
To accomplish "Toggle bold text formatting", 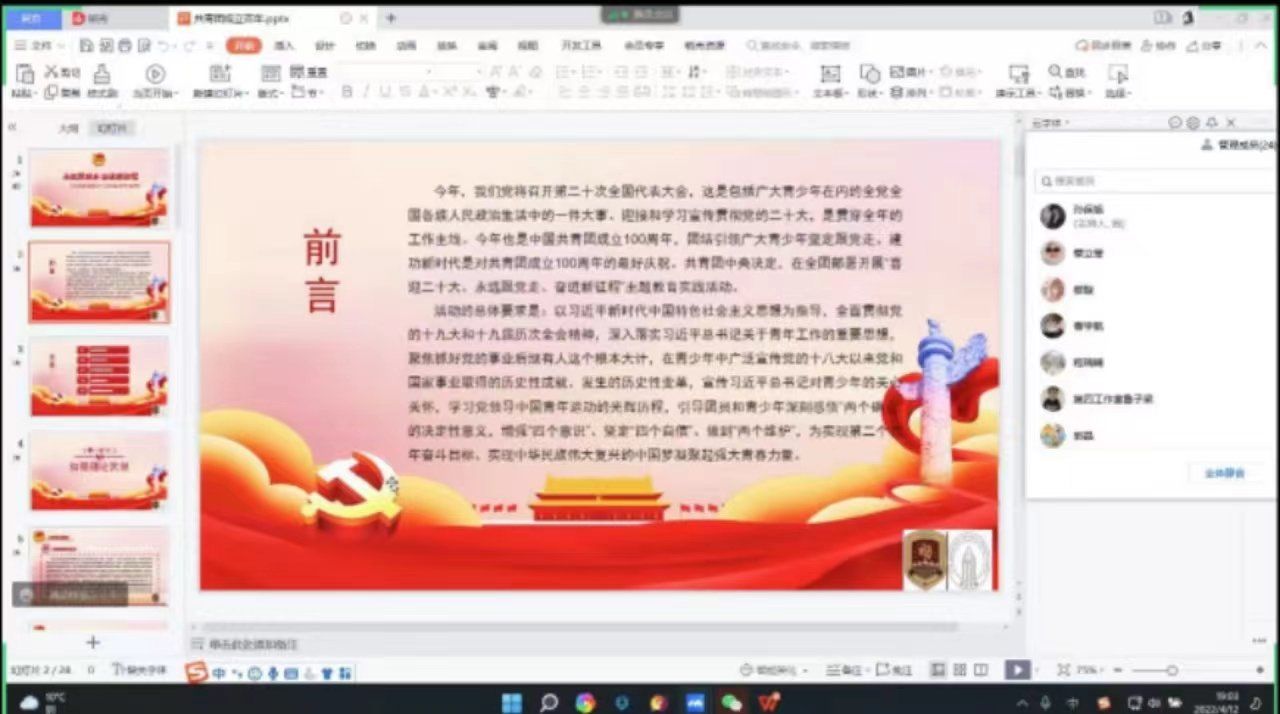I will 347,92.
